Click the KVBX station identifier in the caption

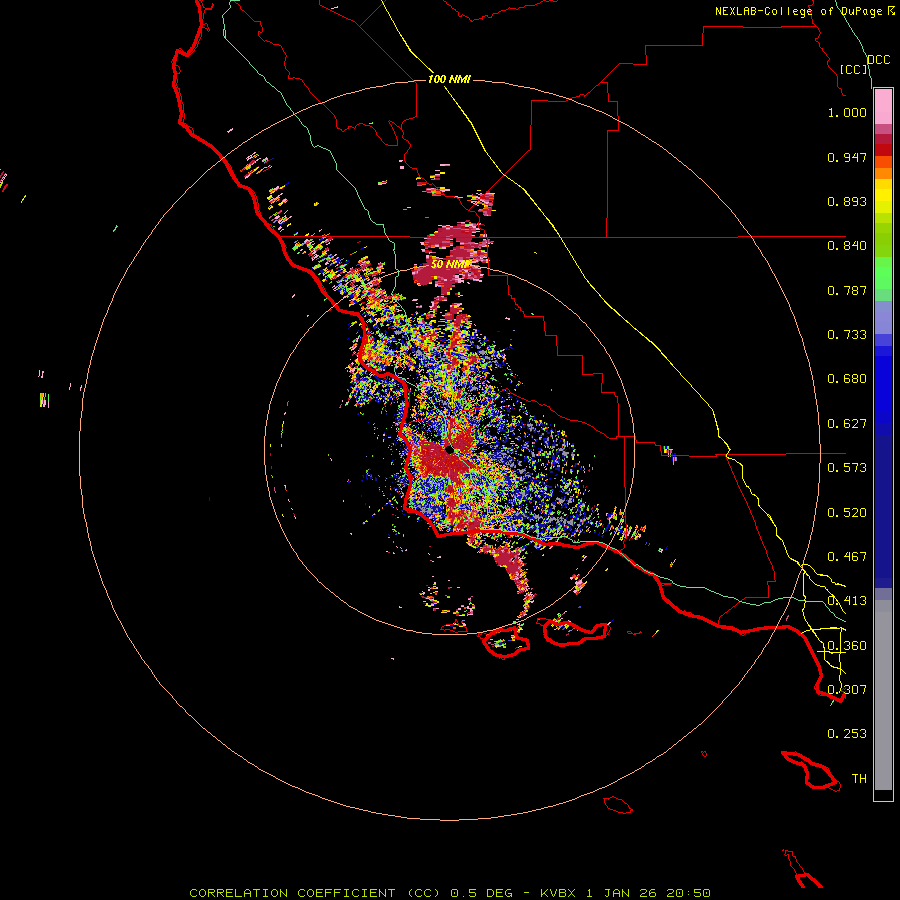[x=557, y=893]
